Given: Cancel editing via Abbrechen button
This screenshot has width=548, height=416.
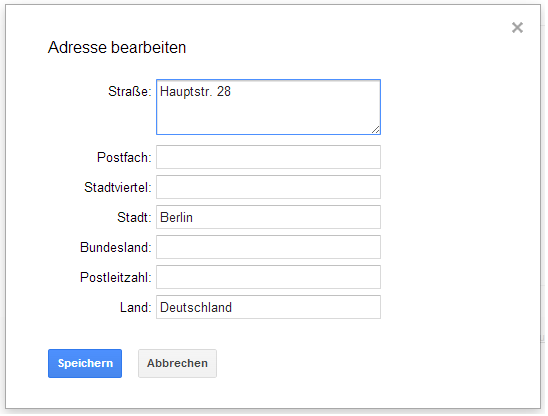Looking at the screenshot, I should (x=177, y=364).
